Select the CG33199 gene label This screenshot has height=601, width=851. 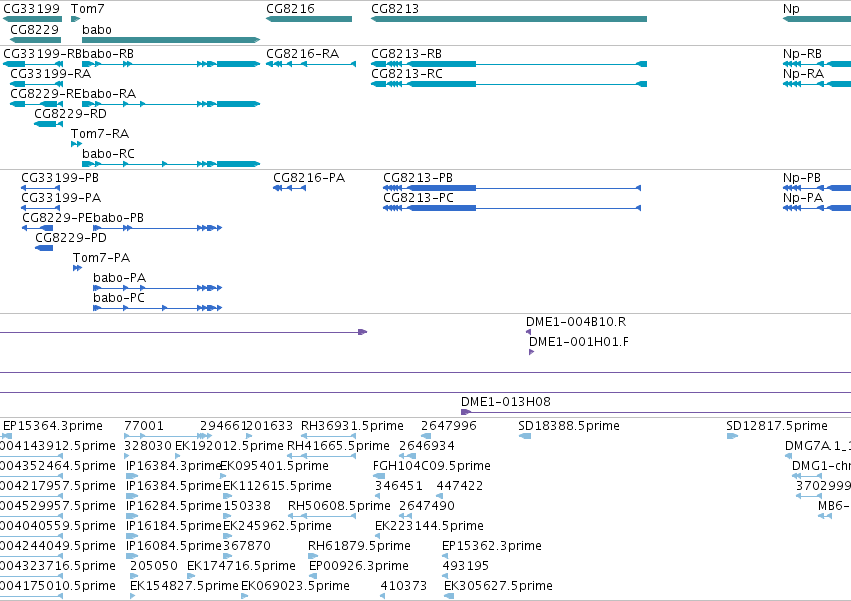tap(31, 9)
